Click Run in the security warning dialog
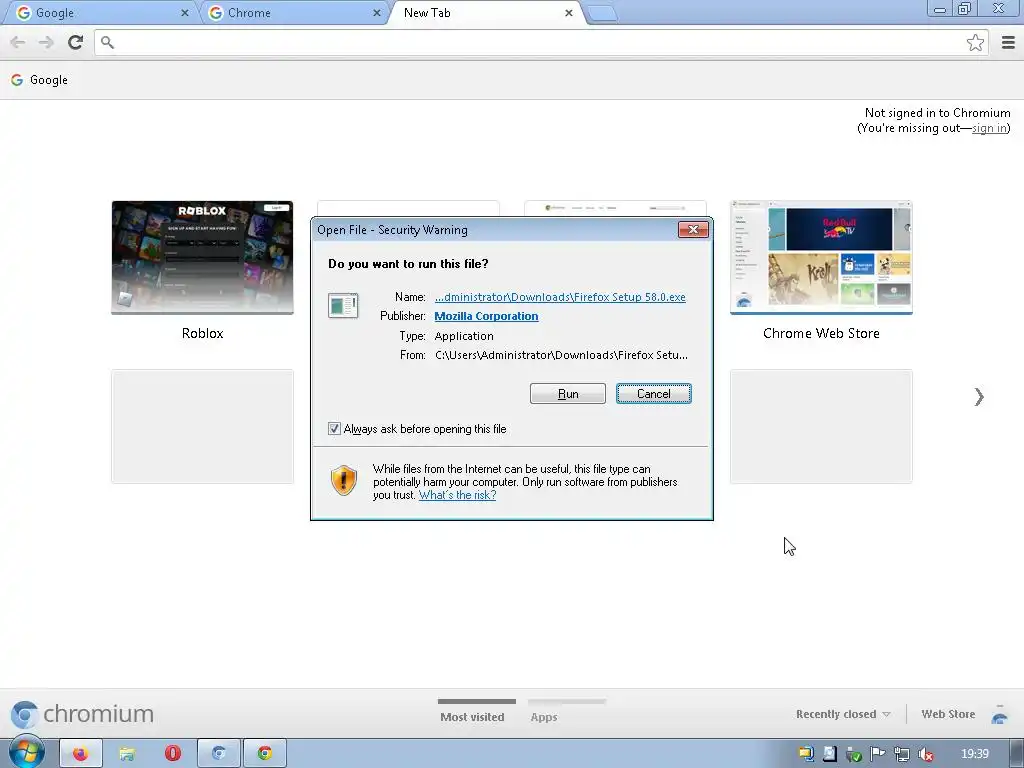Viewport: 1024px width, 768px height. click(568, 394)
